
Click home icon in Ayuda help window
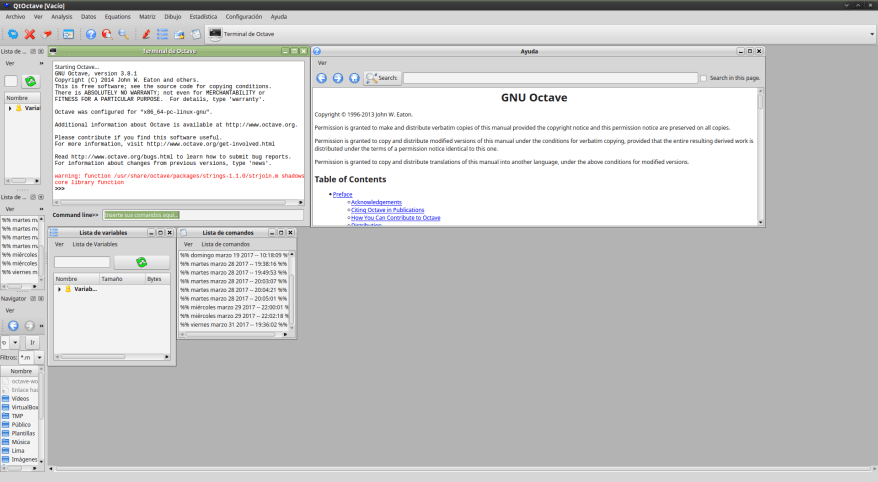click(354, 78)
